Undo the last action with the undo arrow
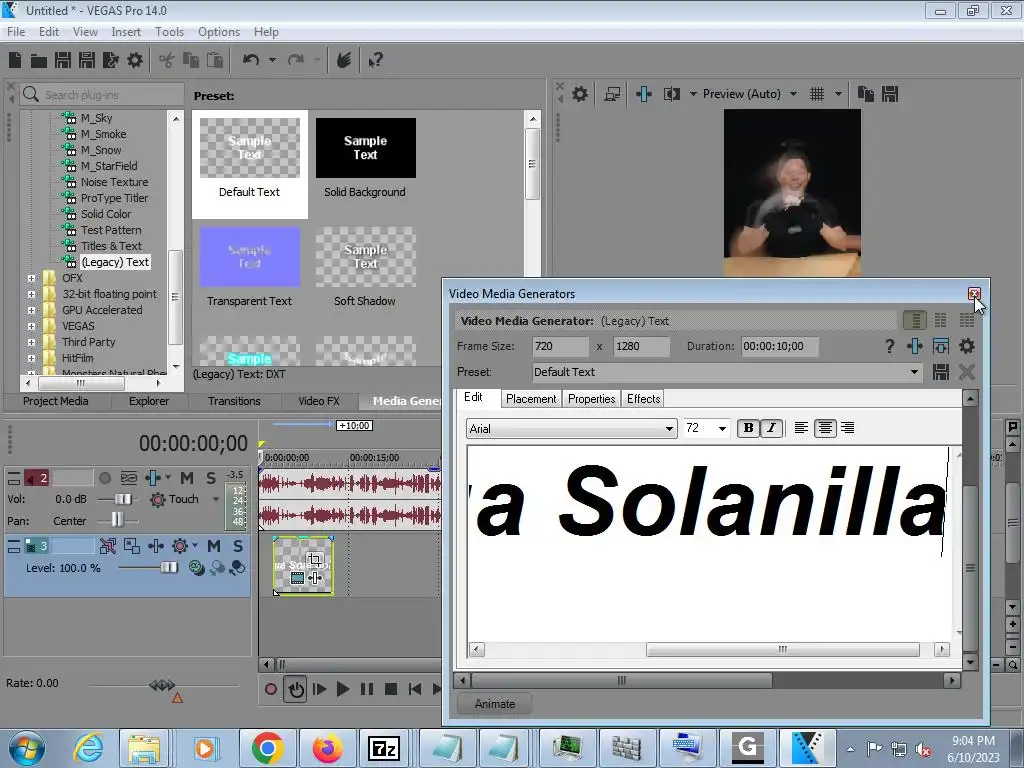Image resolution: width=1024 pixels, height=768 pixels. coord(250,60)
